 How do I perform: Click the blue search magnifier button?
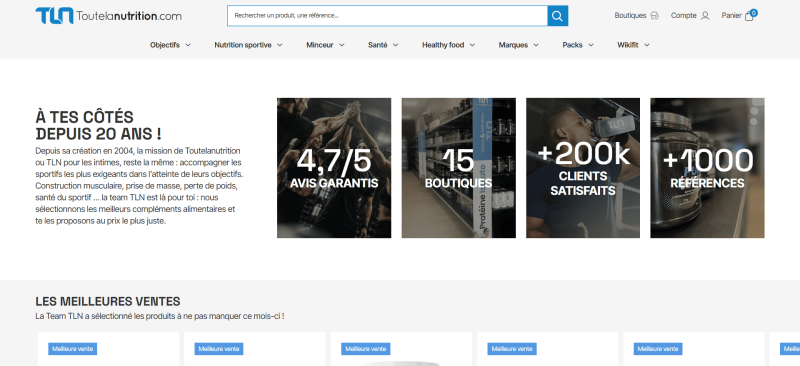point(558,16)
